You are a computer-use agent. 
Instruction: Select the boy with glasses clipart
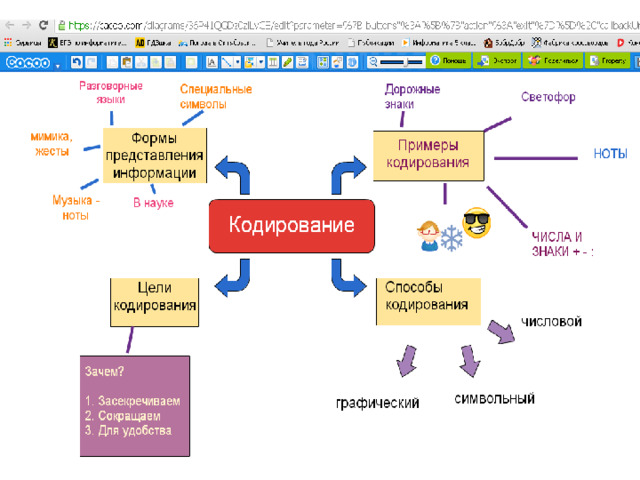[x=429, y=236]
